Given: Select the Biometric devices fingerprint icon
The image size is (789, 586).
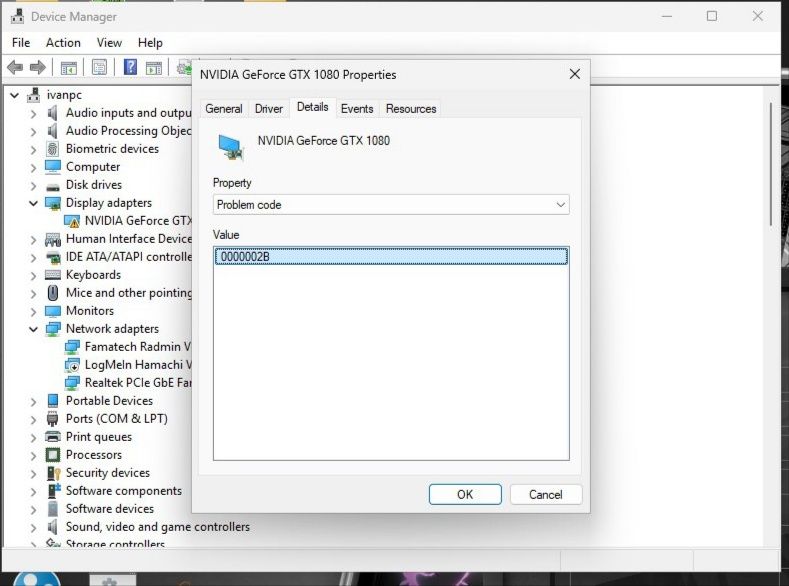Looking at the screenshot, I should [52, 149].
